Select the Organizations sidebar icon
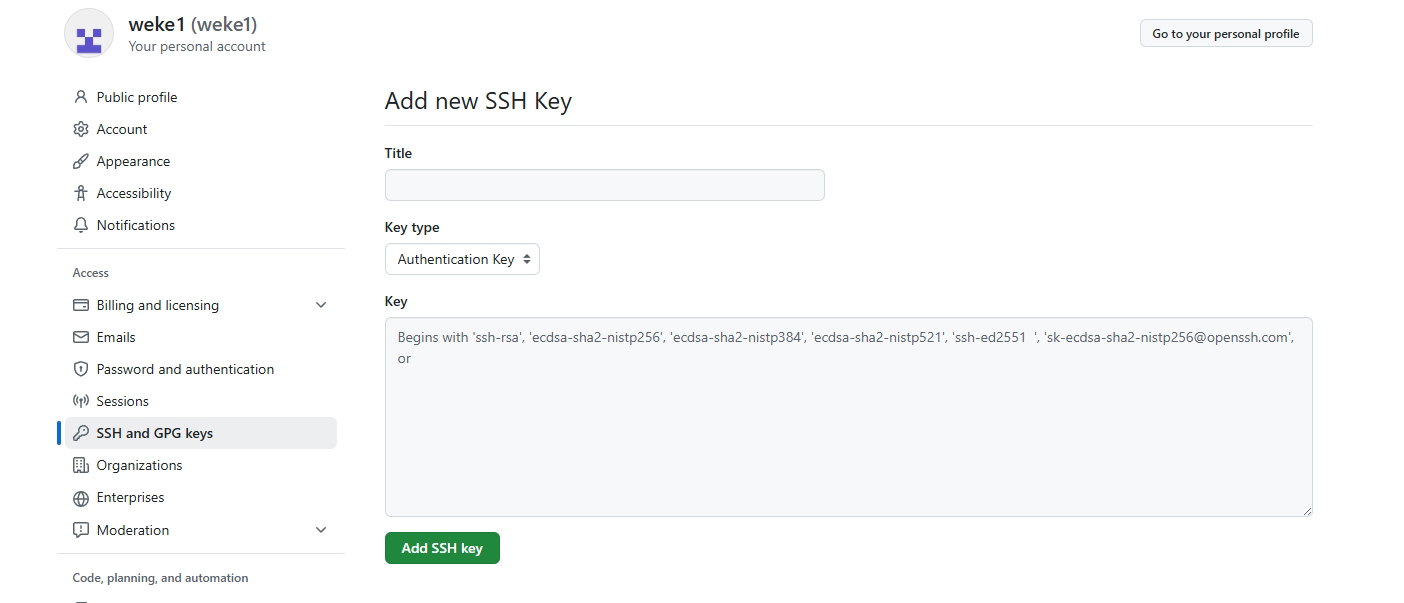This screenshot has height=603, width=1404. [80, 464]
